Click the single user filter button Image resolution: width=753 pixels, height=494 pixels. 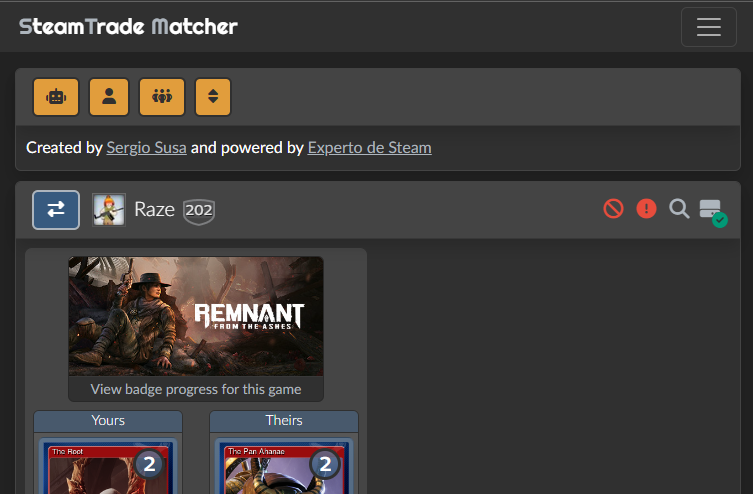pos(109,97)
